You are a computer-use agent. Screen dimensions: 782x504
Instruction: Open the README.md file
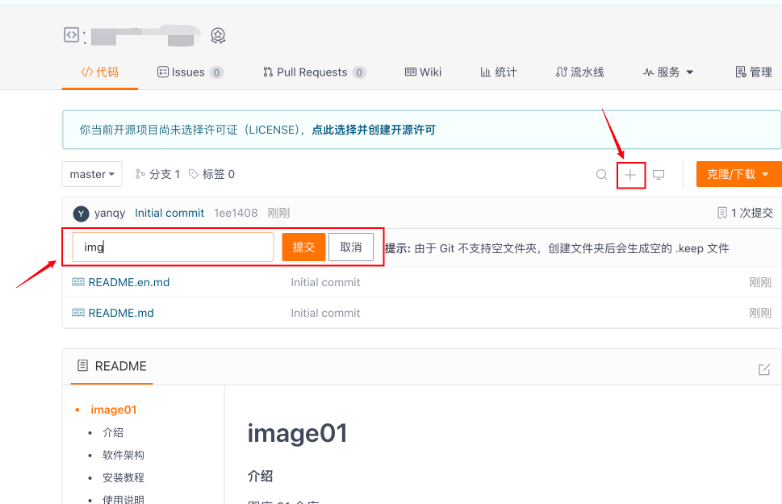[x=121, y=314]
